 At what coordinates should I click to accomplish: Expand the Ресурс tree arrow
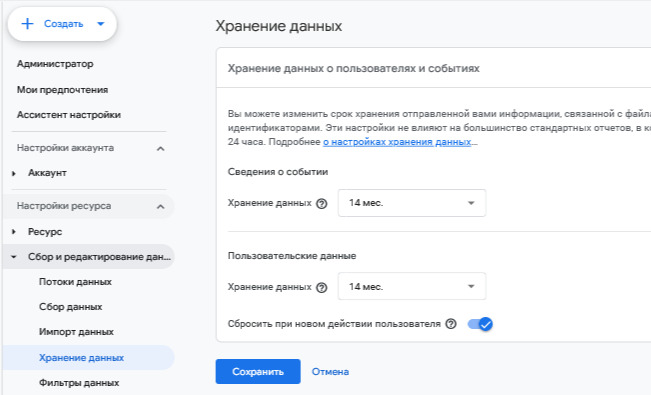click(14, 232)
